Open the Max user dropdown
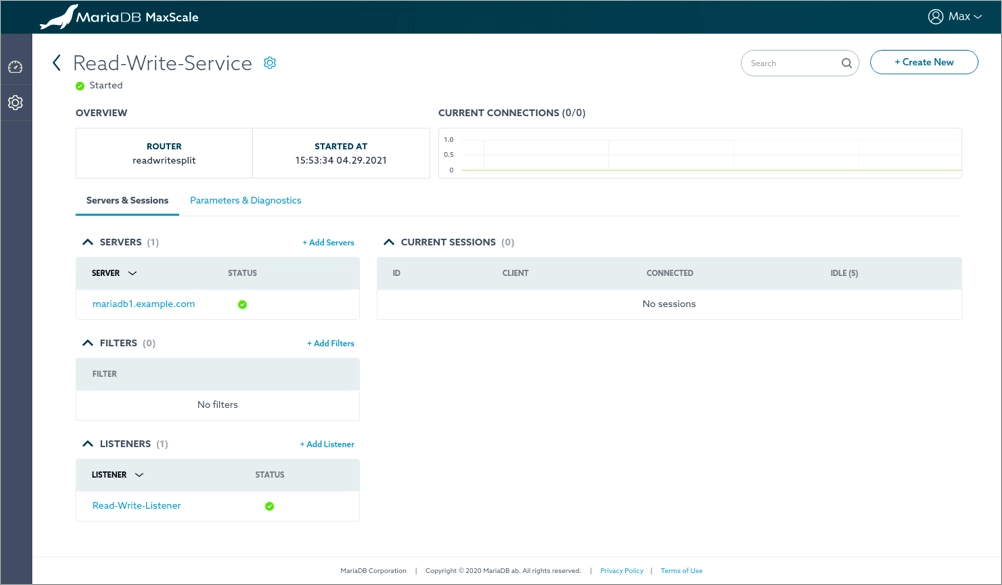Viewport: 1002px width, 585px height. point(955,17)
